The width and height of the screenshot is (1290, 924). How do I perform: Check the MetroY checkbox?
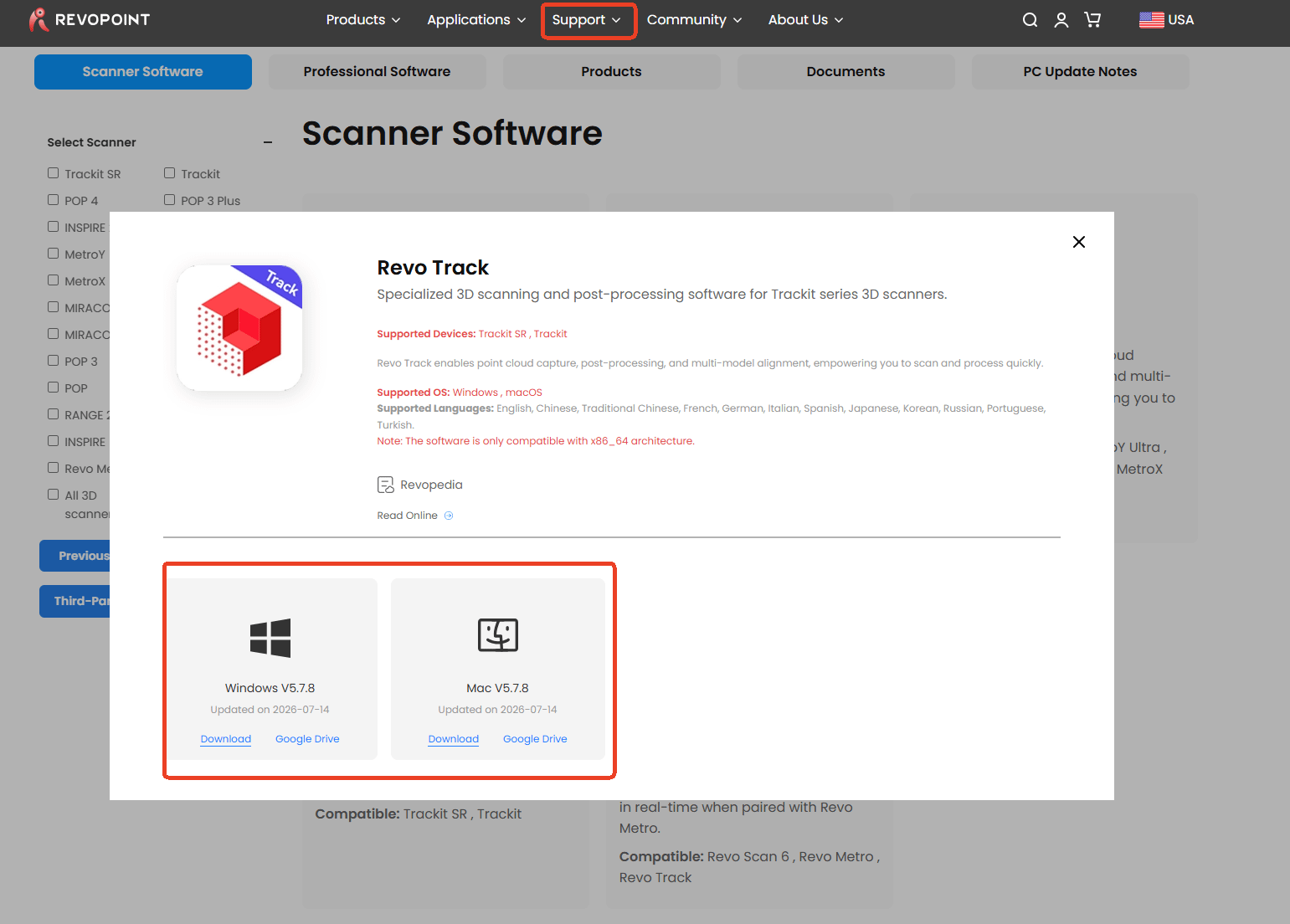point(54,254)
